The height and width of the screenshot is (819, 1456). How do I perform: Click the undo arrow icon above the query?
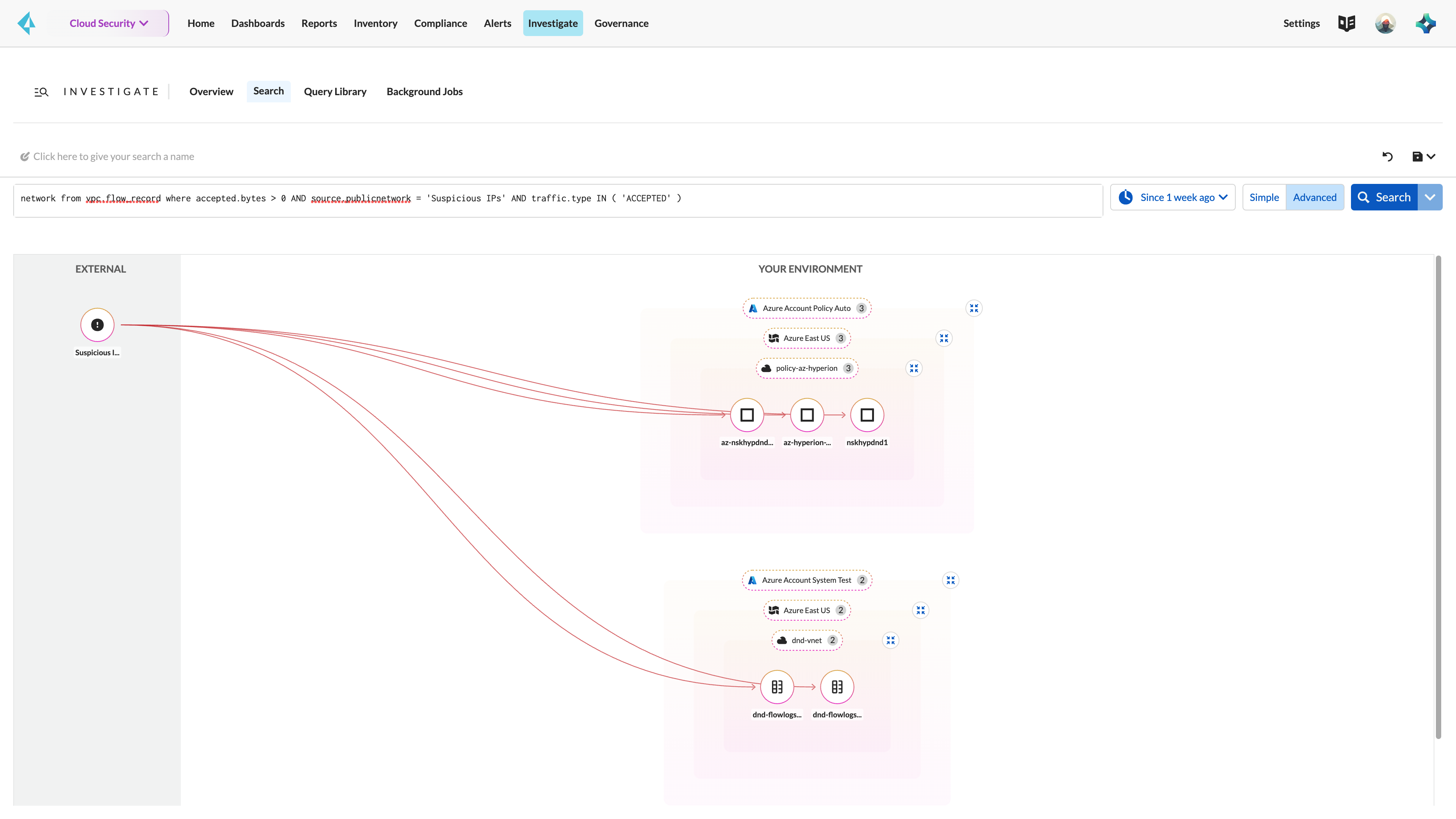click(x=1388, y=157)
